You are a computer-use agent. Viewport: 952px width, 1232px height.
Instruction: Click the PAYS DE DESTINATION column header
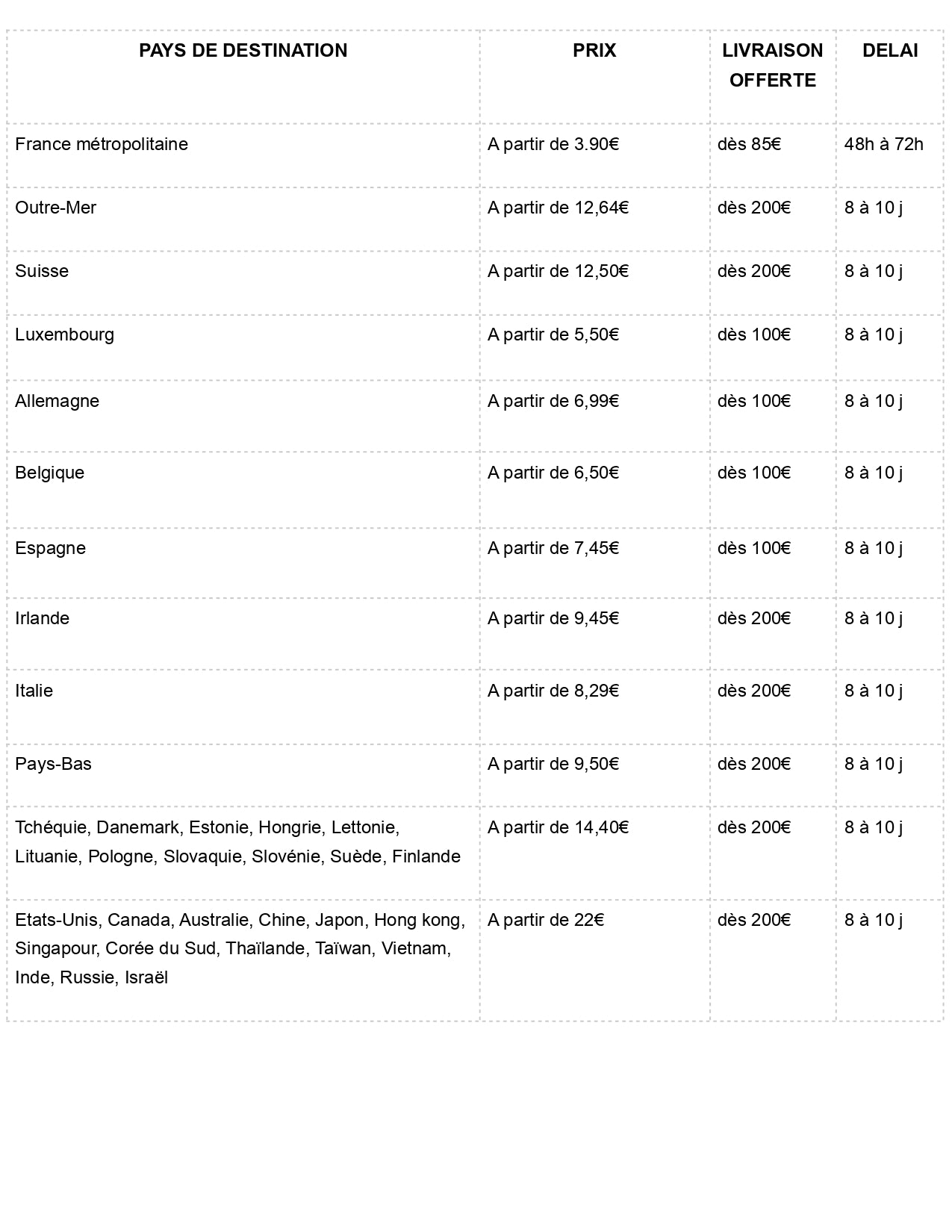[243, 51]
